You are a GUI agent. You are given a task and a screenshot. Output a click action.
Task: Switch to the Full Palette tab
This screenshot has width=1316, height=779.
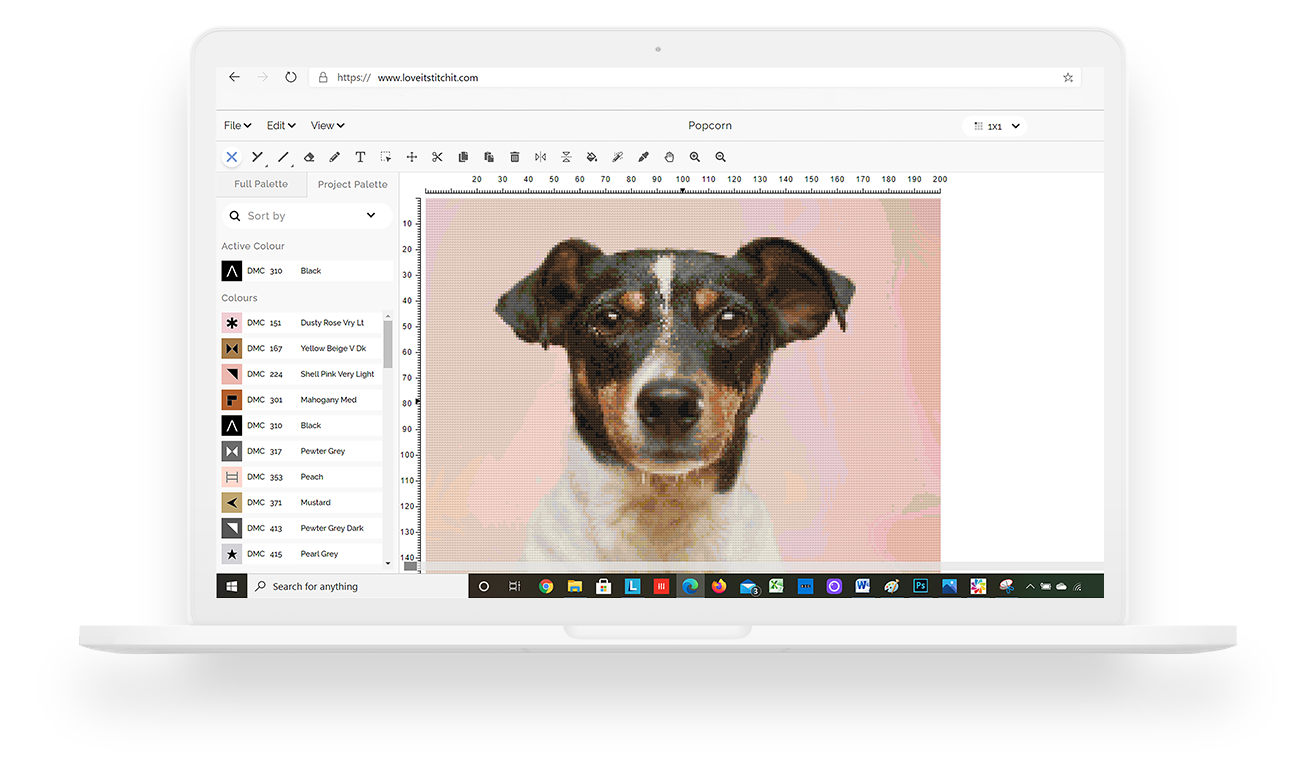tap(261, 184)
